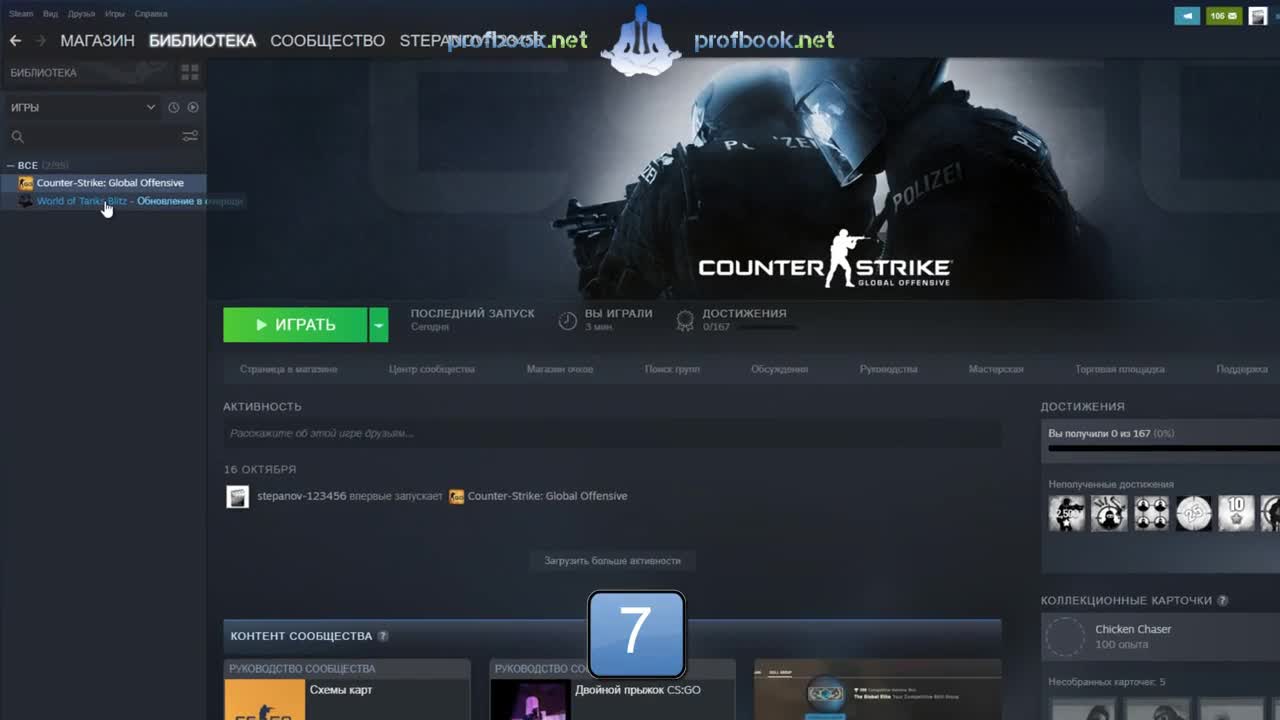Open the 2,500 kills achievement icon

(x=1066, y=513)
